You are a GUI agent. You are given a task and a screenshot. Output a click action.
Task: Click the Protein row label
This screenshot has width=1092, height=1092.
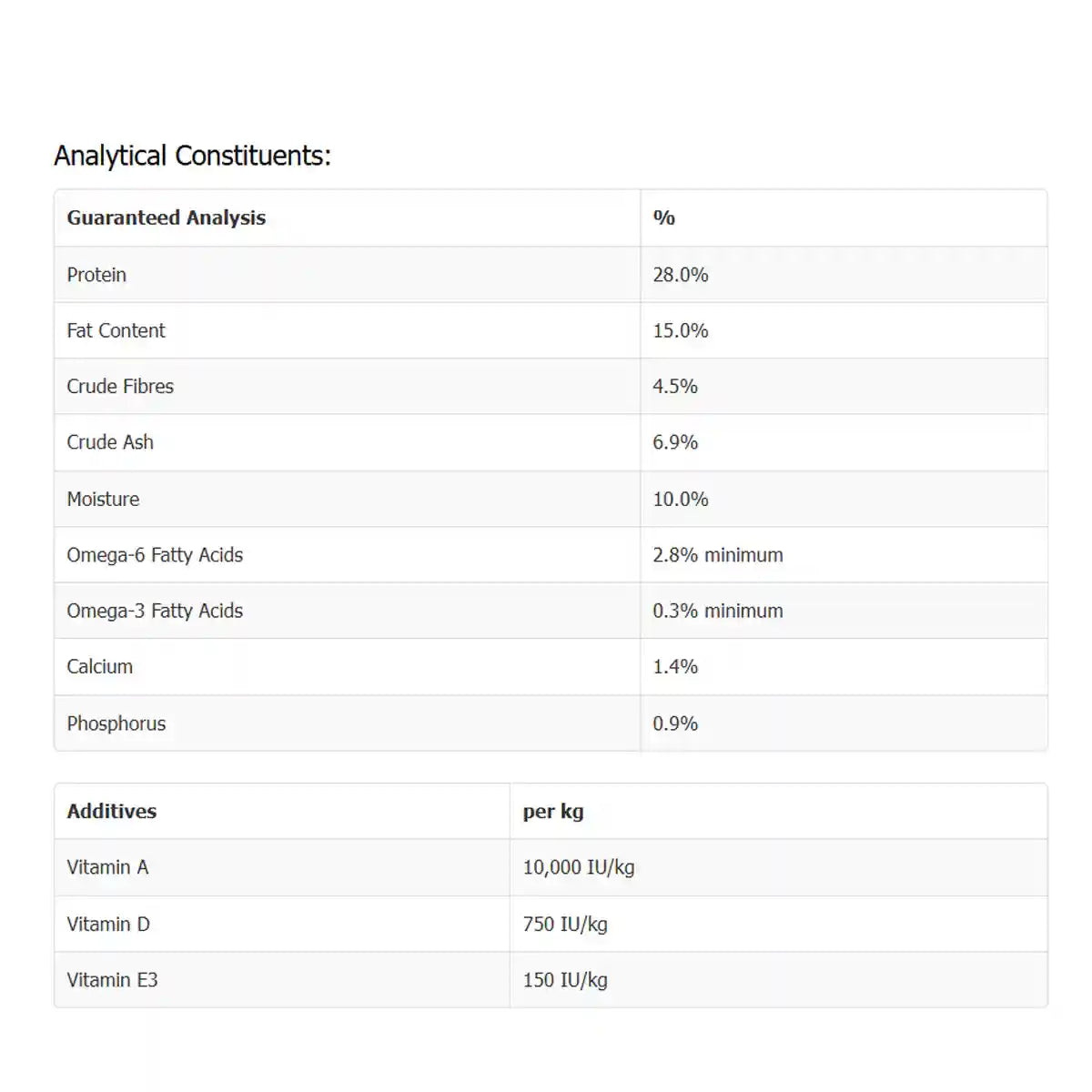coord(96,275)
